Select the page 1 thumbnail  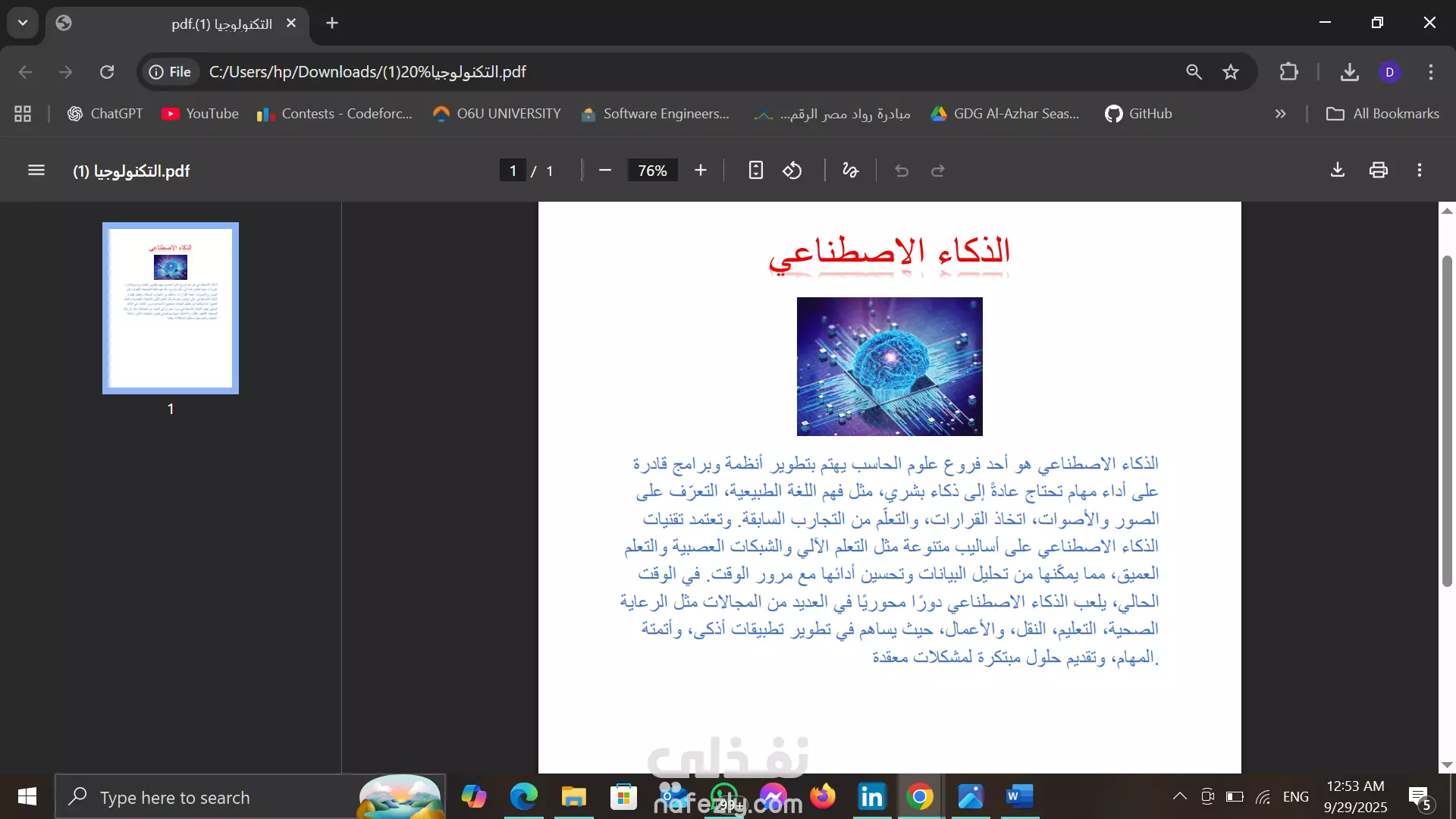(171, 308)
